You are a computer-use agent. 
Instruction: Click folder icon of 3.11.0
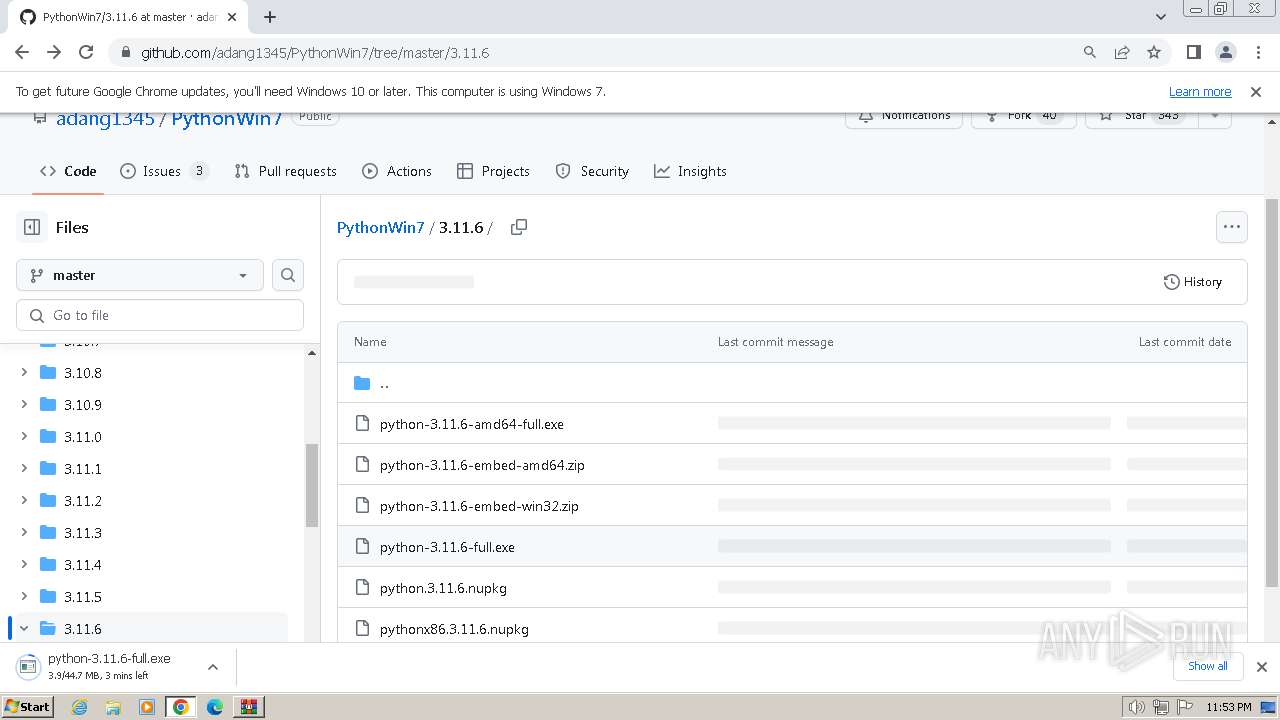click(x=48, y=437)
